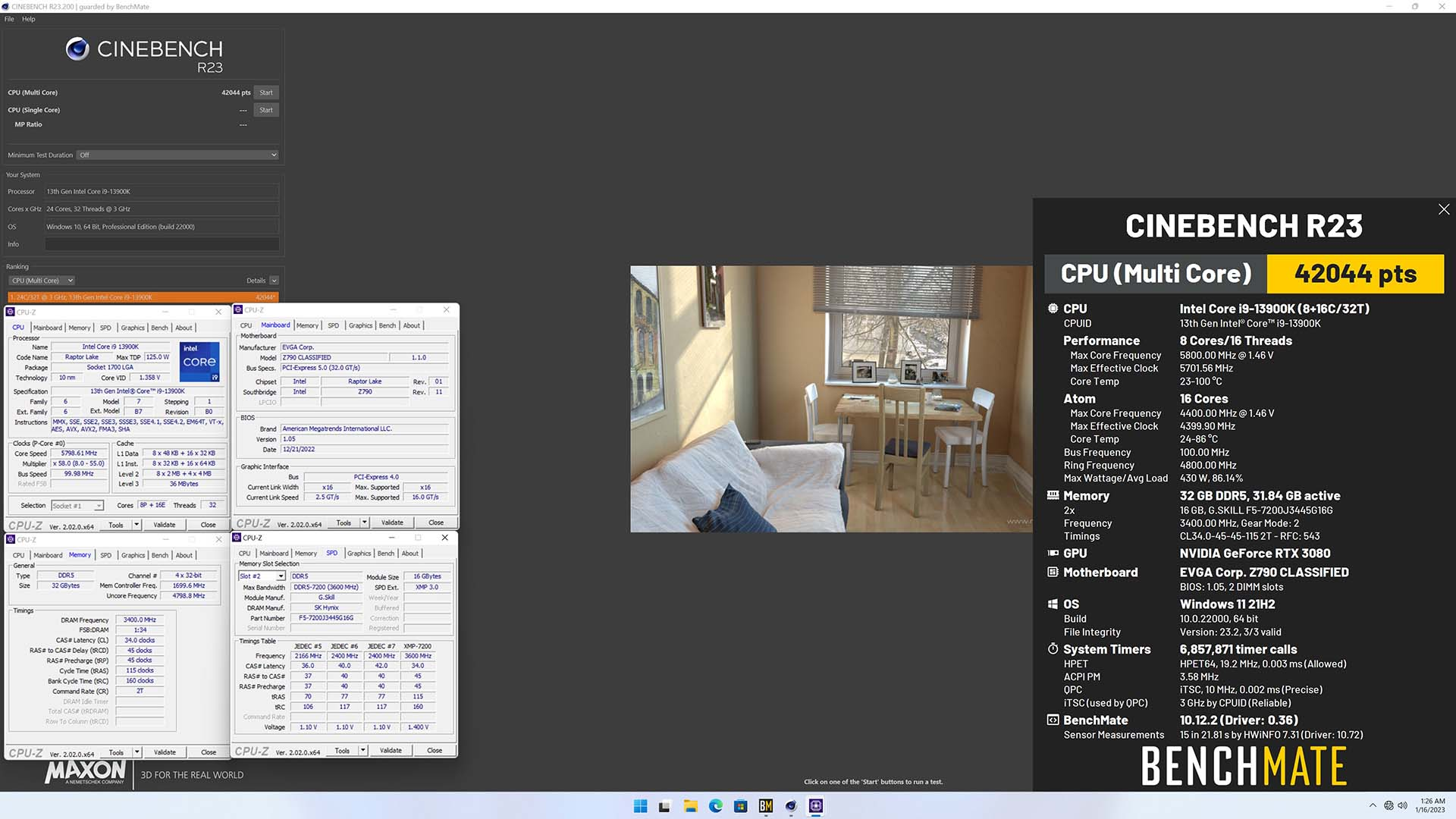Switch to Bench tab in top-left CPU-Z
The image size is (1456, 819).
[159, 328]
